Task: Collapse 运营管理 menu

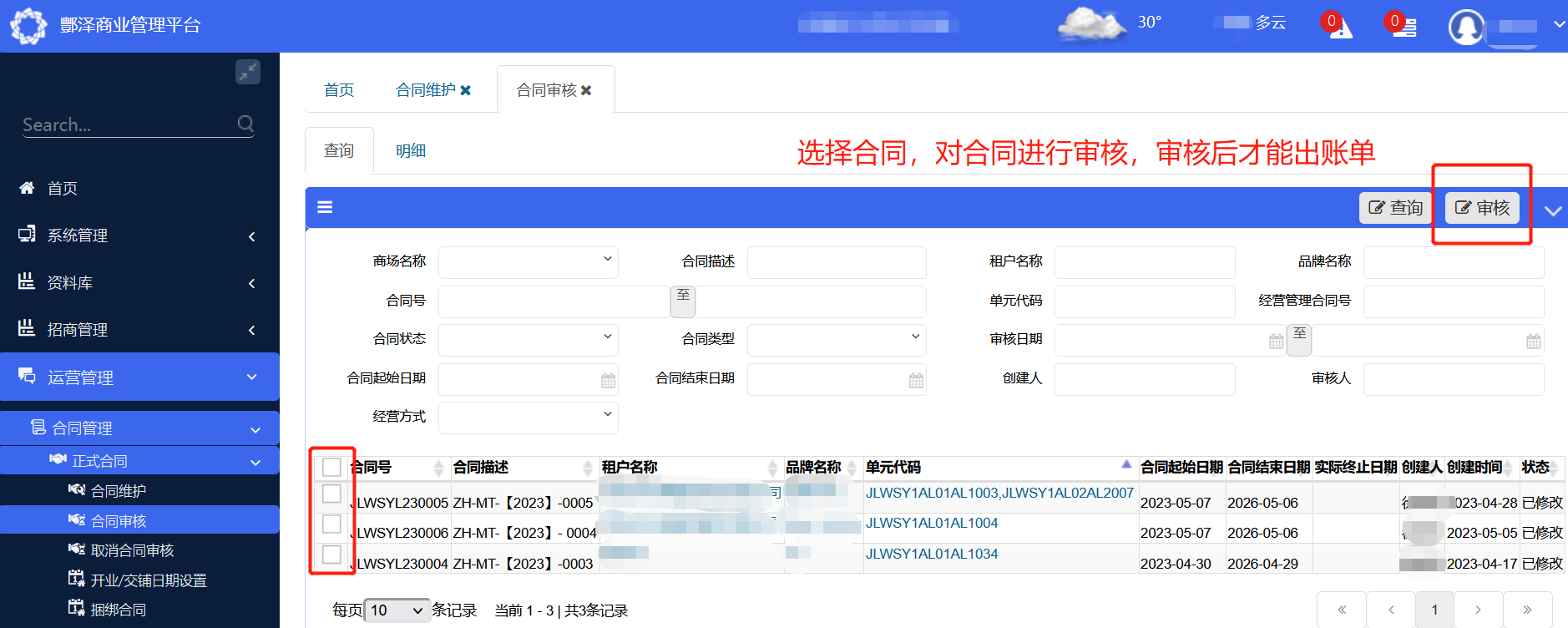Action: 139,377
